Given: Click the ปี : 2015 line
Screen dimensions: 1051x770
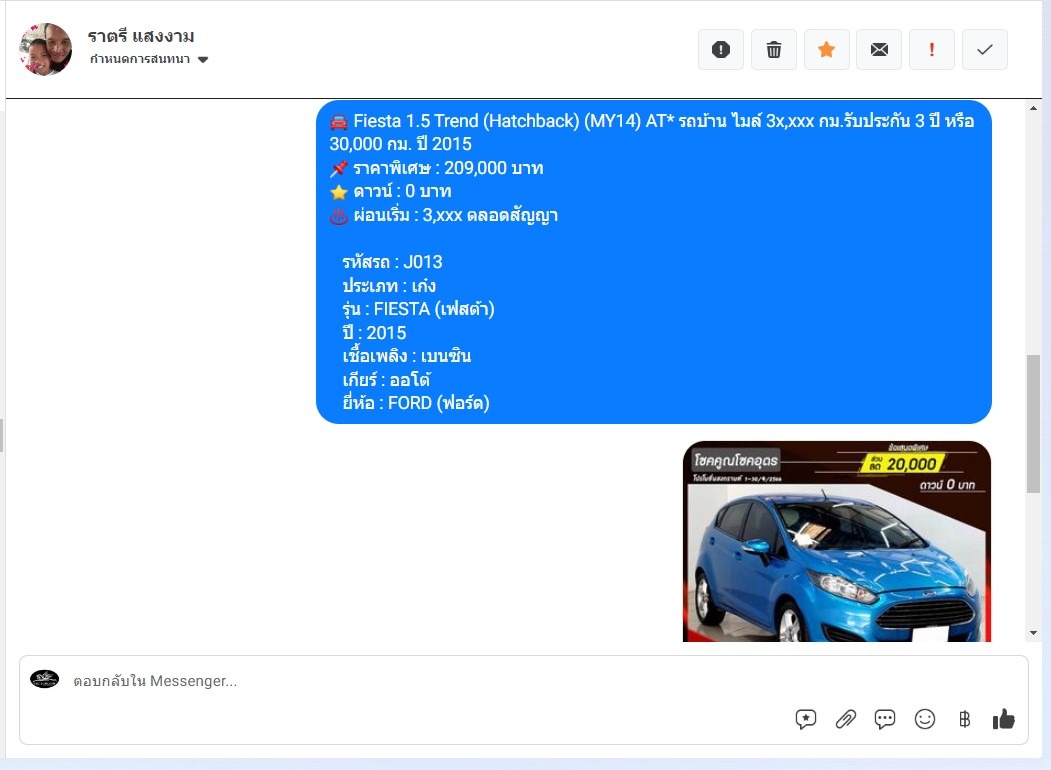Looking at the screenshot, I should click(x=374, y=332).
